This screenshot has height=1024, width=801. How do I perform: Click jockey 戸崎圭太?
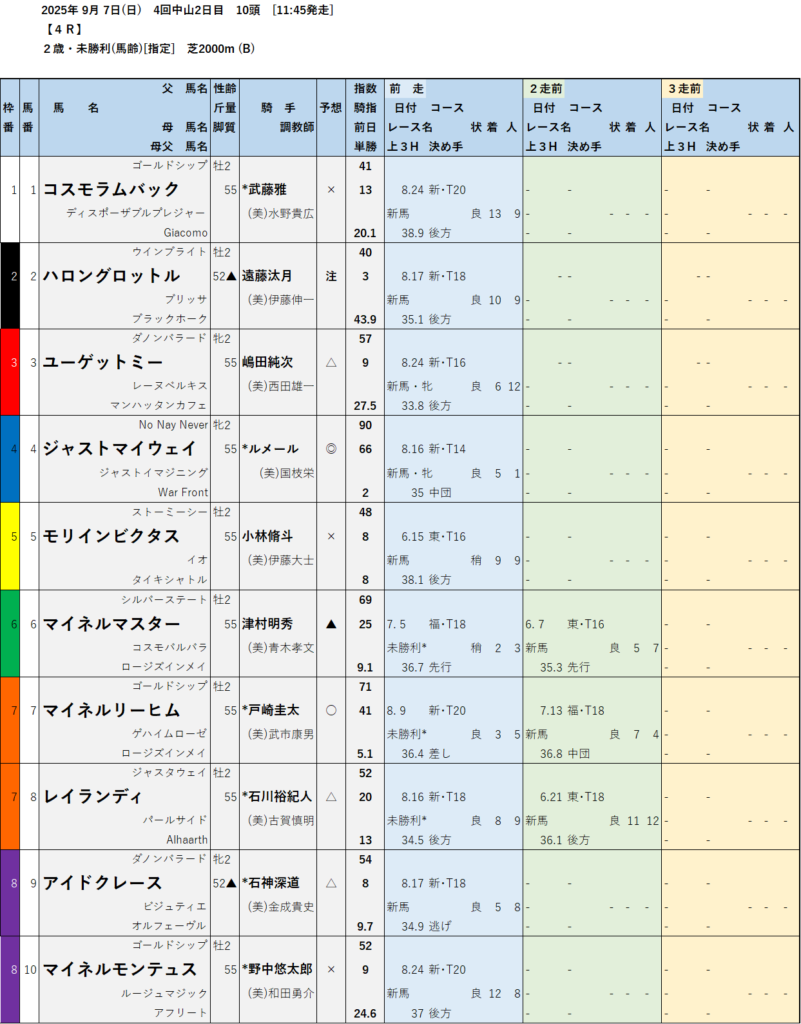[x=270, y=710]
